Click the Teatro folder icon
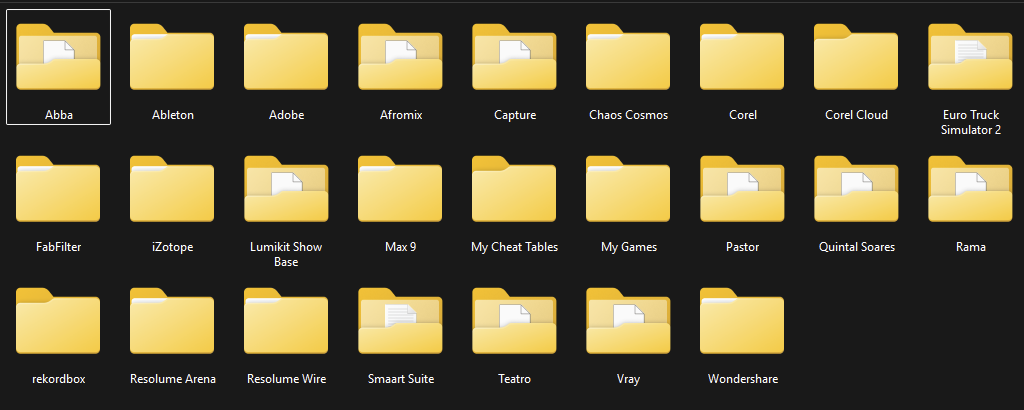Viewport: 1024px width, 410px height. pos(515,321)
